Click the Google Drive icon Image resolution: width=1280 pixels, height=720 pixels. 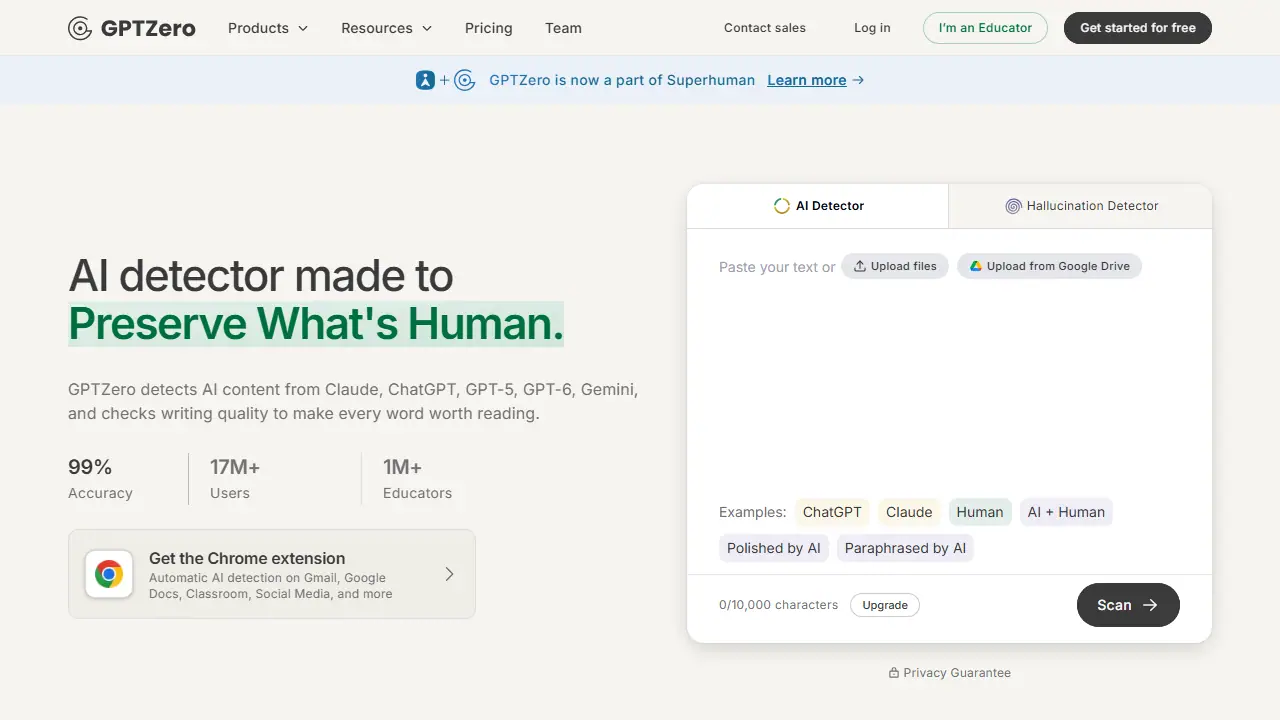[976, 266]
